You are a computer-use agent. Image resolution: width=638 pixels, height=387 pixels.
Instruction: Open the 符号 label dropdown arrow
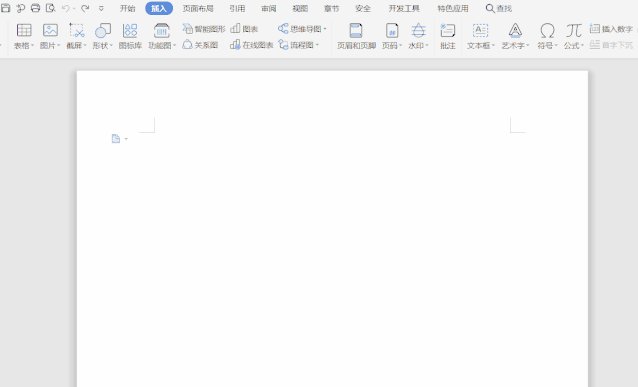coord(556,46)
